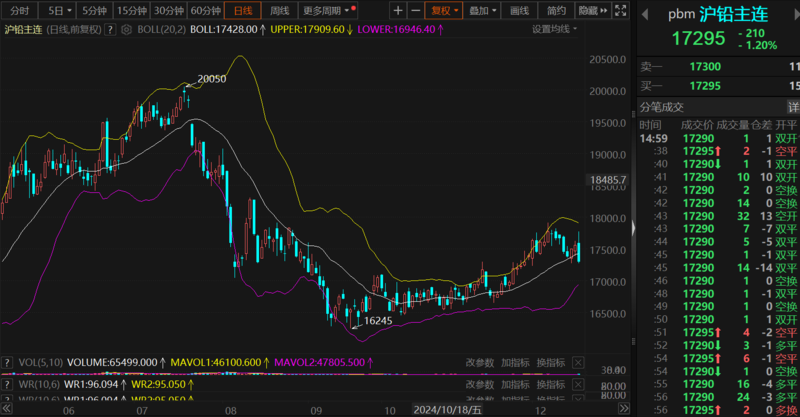Screen dimensions: 800x417
Task: Toggle the 画线 drawing tools
Action: point(518,10)
